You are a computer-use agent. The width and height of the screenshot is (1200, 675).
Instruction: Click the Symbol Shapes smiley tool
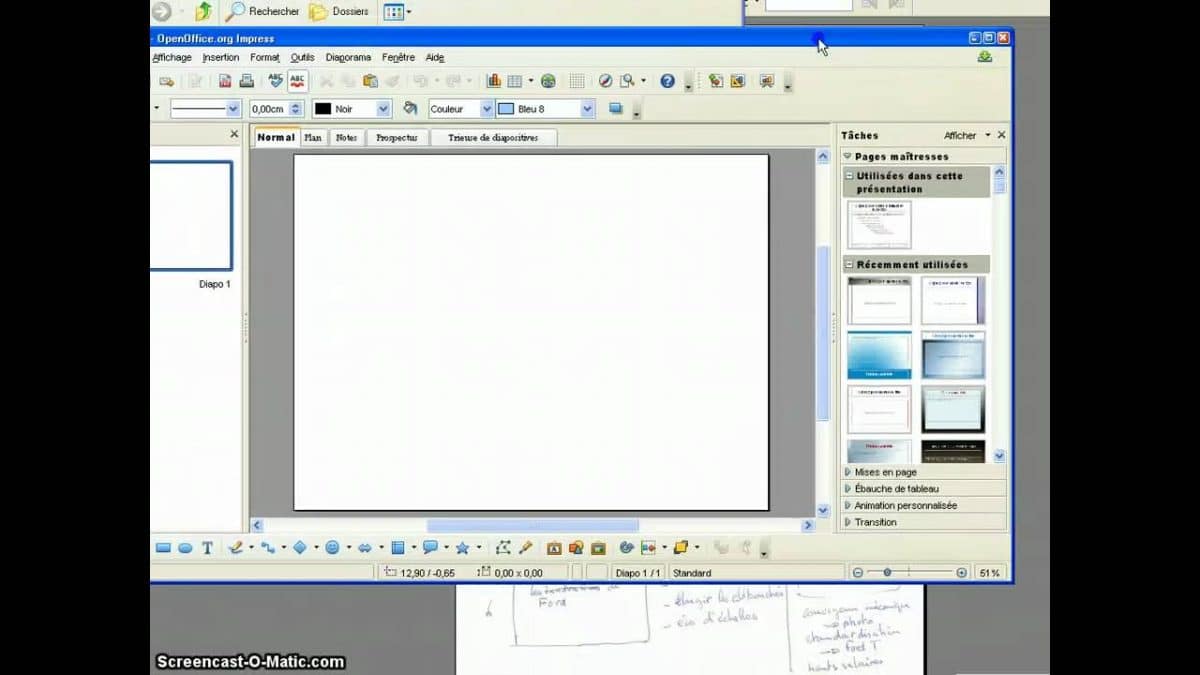click(x=332, y=547)
